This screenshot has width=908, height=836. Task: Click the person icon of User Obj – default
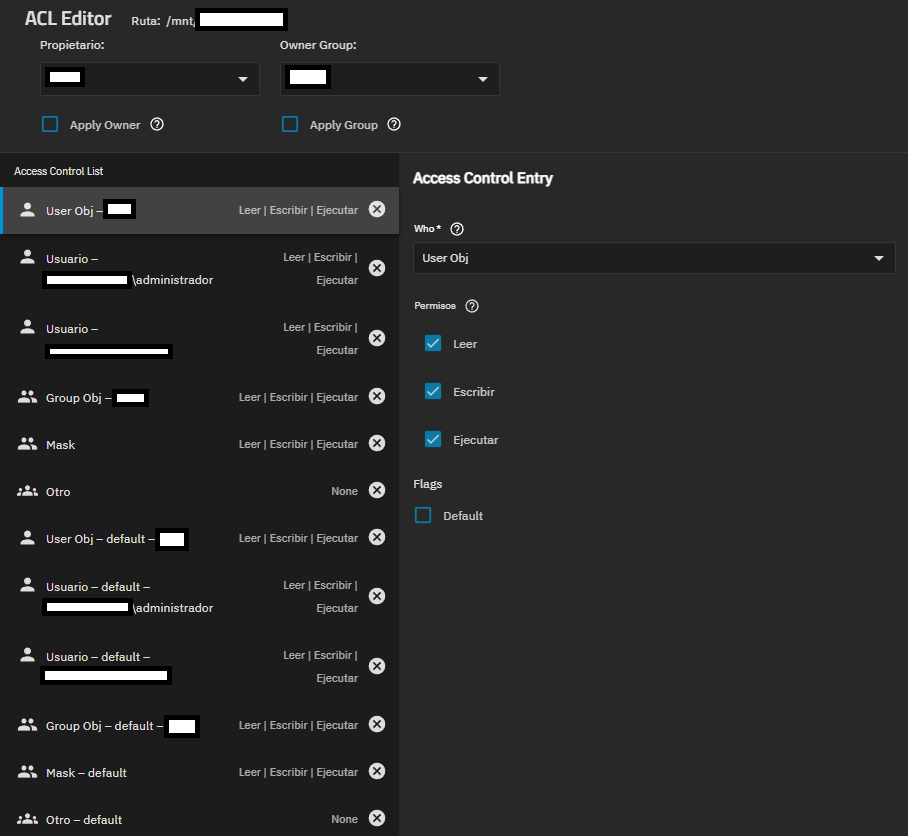point(27,538)
